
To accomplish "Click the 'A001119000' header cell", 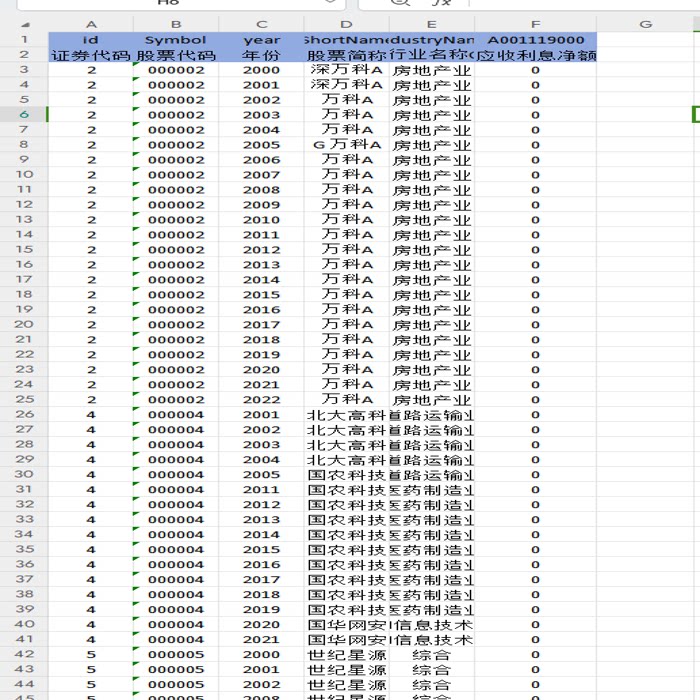I will coord(536,40).
